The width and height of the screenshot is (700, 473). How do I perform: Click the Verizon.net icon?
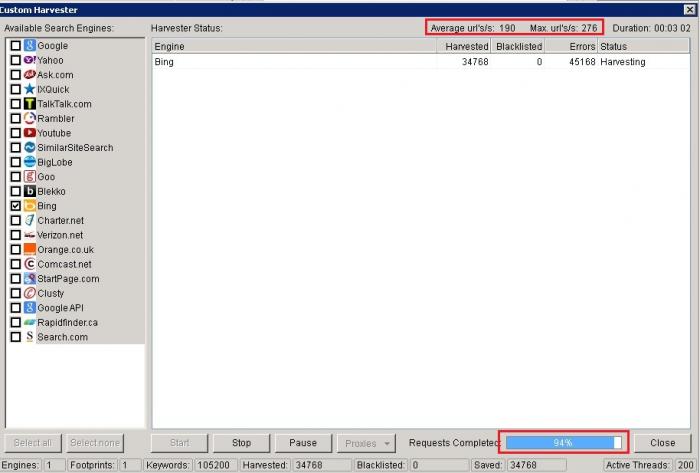coord(29,235)
